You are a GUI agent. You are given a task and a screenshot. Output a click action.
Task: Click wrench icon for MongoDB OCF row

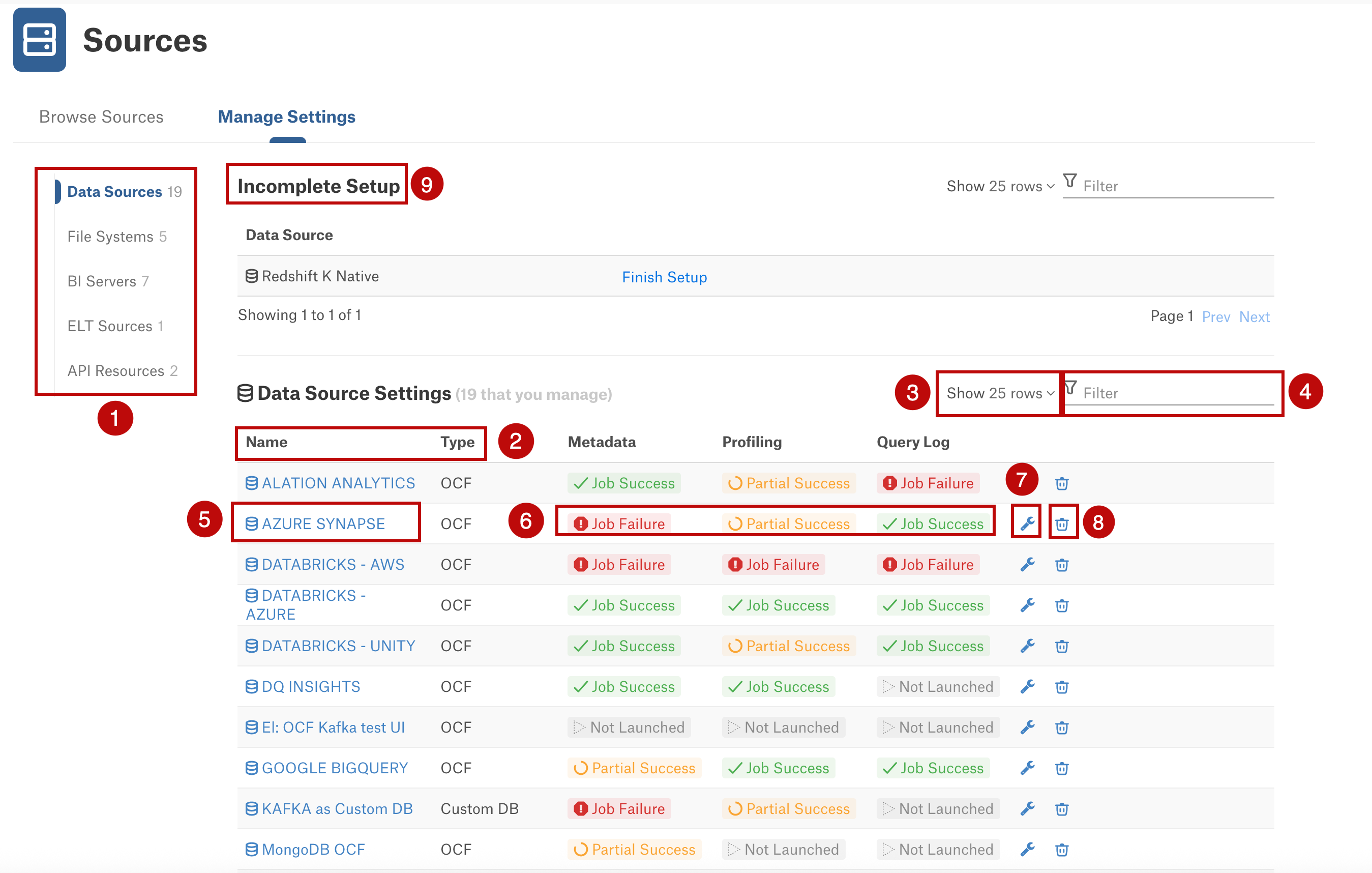click(1027, 849)
